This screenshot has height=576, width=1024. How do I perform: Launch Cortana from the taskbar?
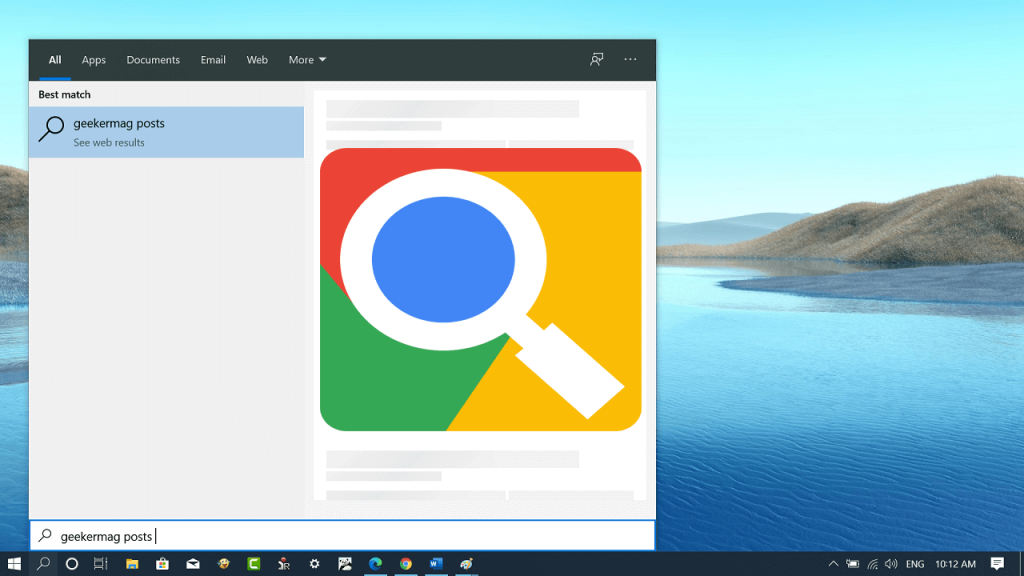(72, 564)
